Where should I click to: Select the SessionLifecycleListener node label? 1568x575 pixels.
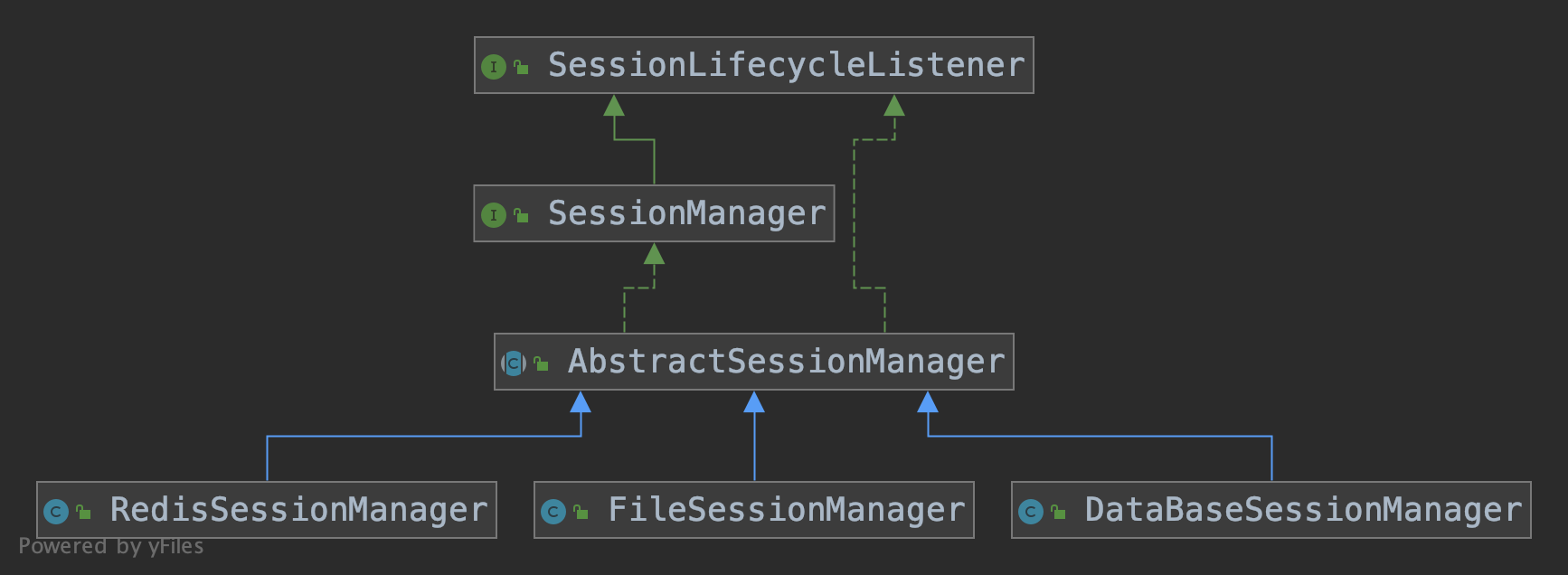[x=786, y=65]
